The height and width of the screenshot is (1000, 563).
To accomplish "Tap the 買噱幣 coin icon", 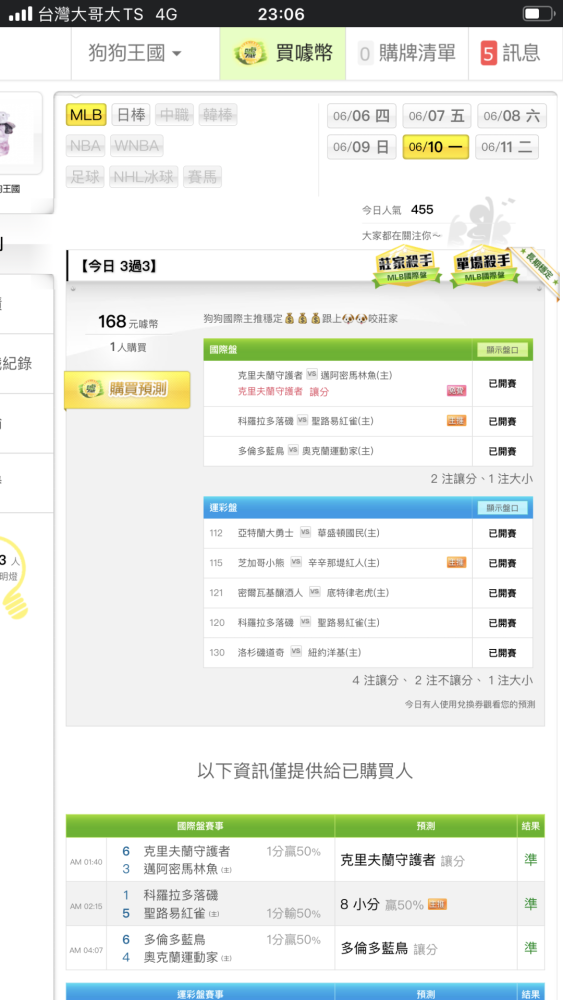I will coord(250,54).
